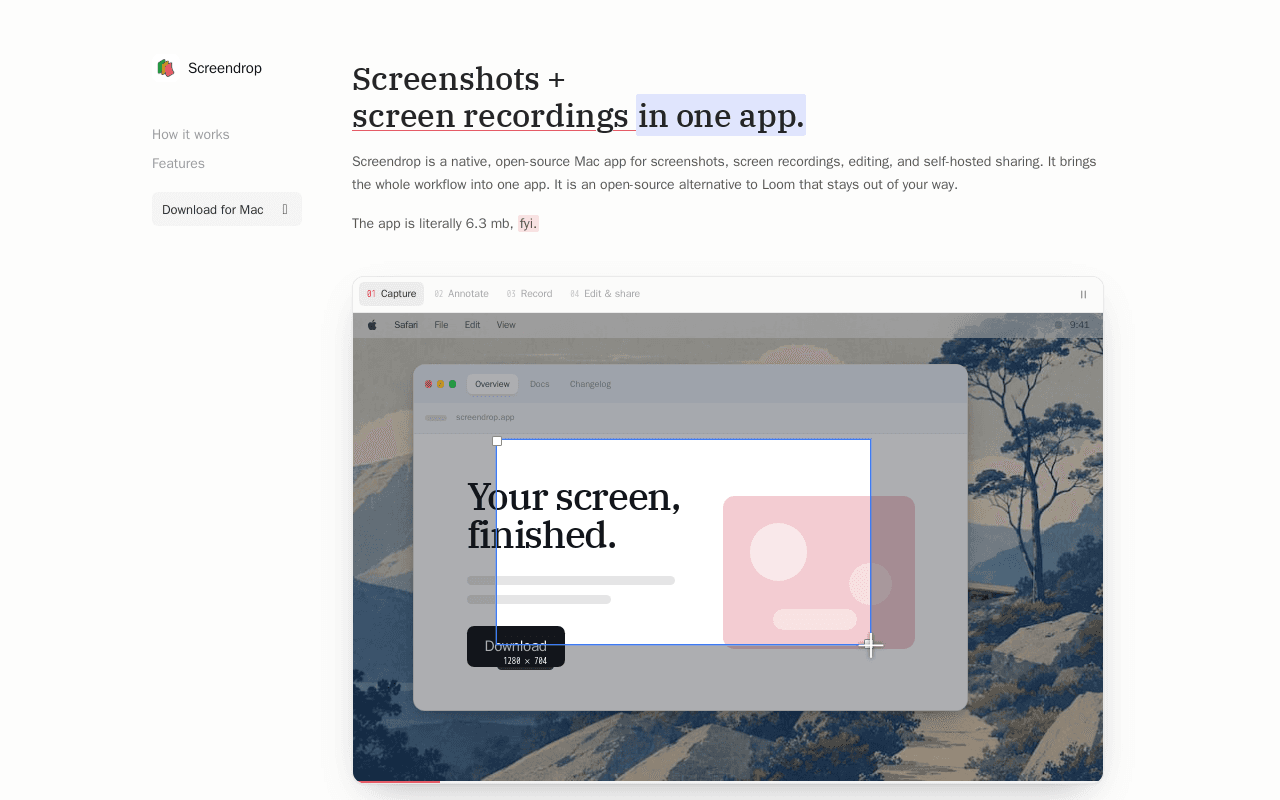Click the Download for Mac button
This screenshot has height=800, width=1280.
(227, 209)
